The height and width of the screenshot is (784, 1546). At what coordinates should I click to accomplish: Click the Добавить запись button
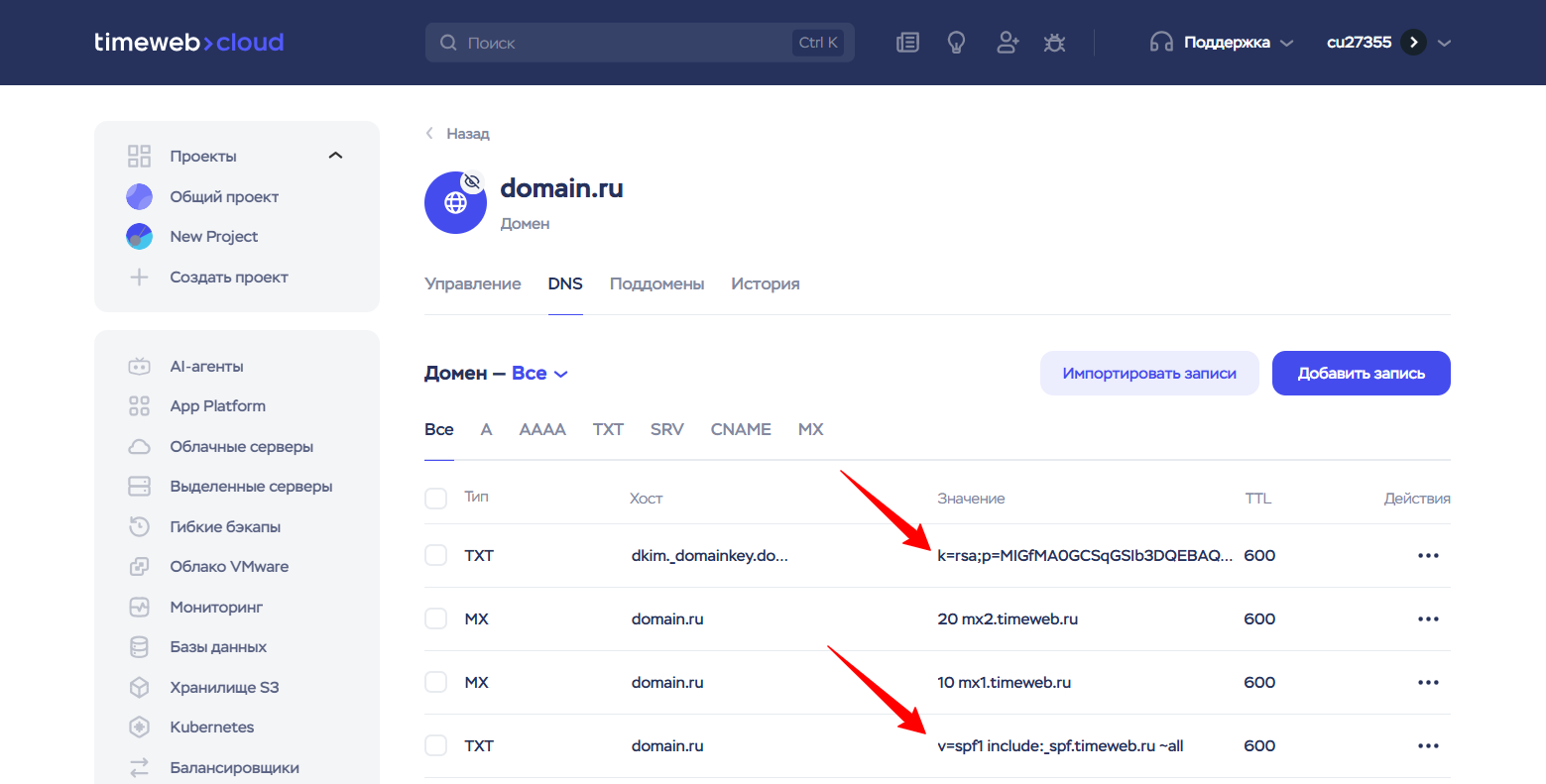coord(1361,374)
